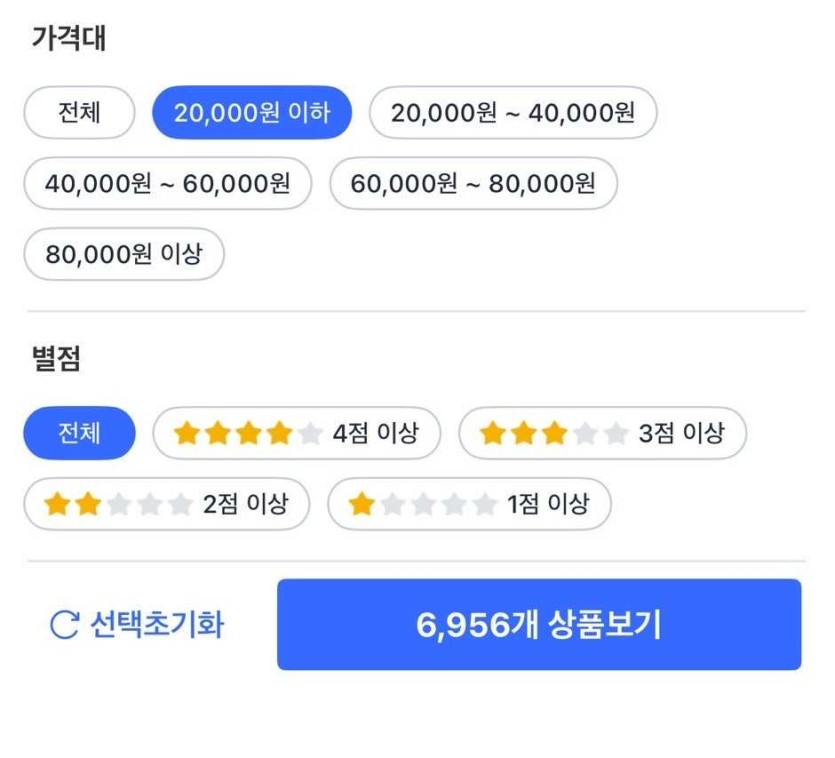
Task: Pick the 40,000원 ~ 60,000원 price range
Action: point(167,183)
